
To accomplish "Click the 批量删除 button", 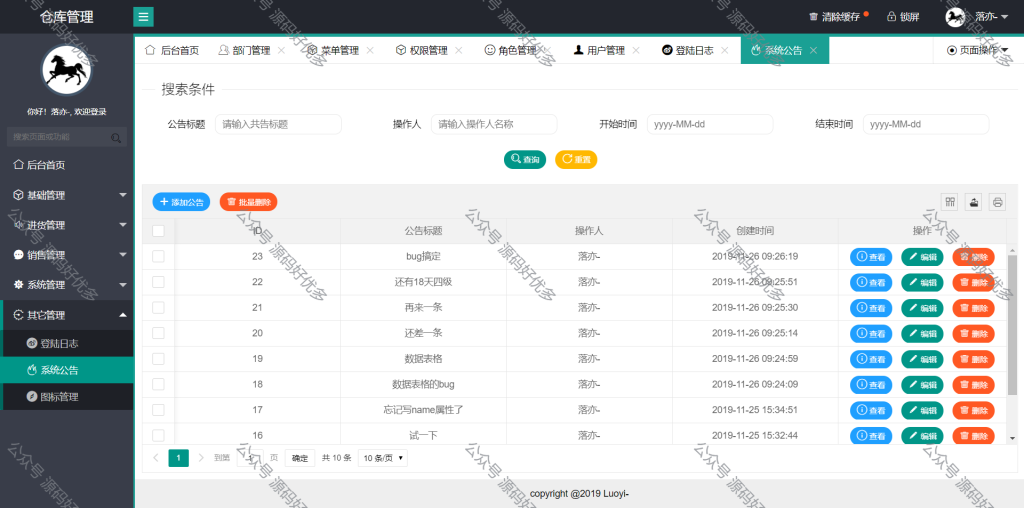I will [249, 202].
